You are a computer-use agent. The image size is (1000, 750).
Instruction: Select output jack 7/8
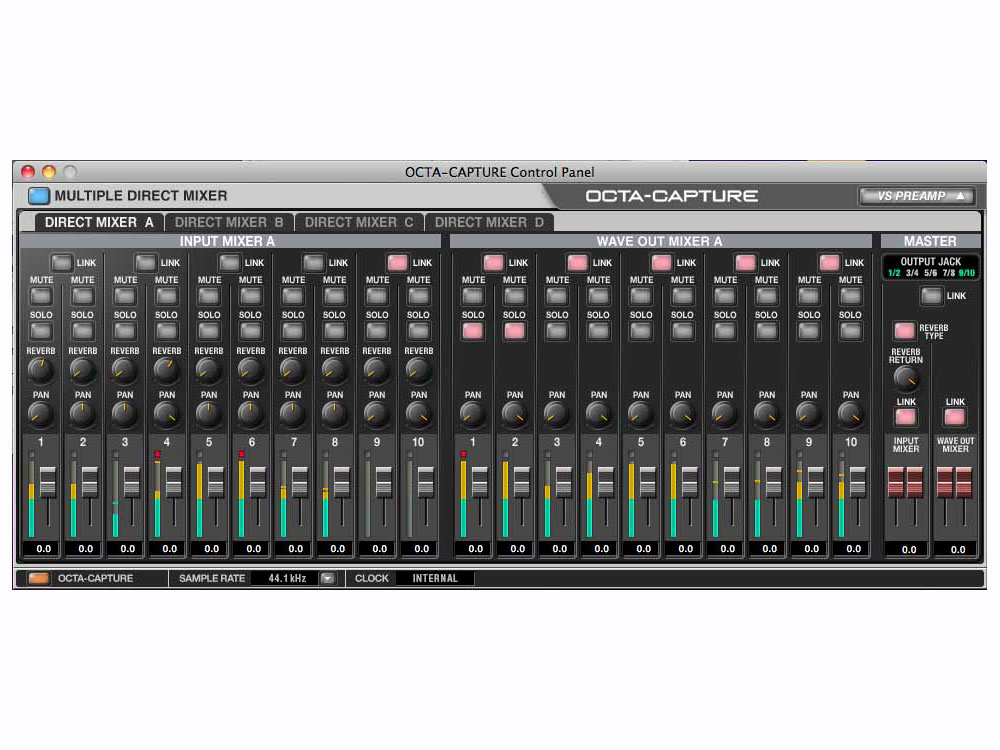tap(949, 273)
